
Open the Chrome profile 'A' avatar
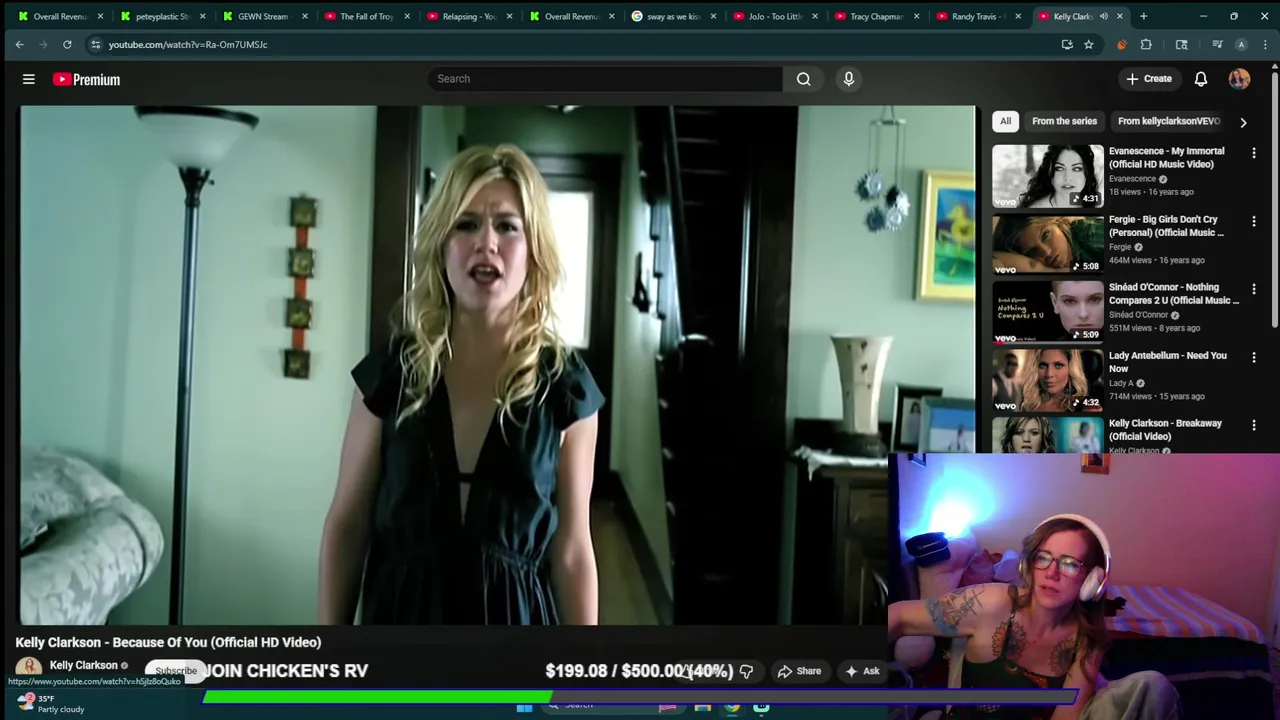coord(1241,44)
